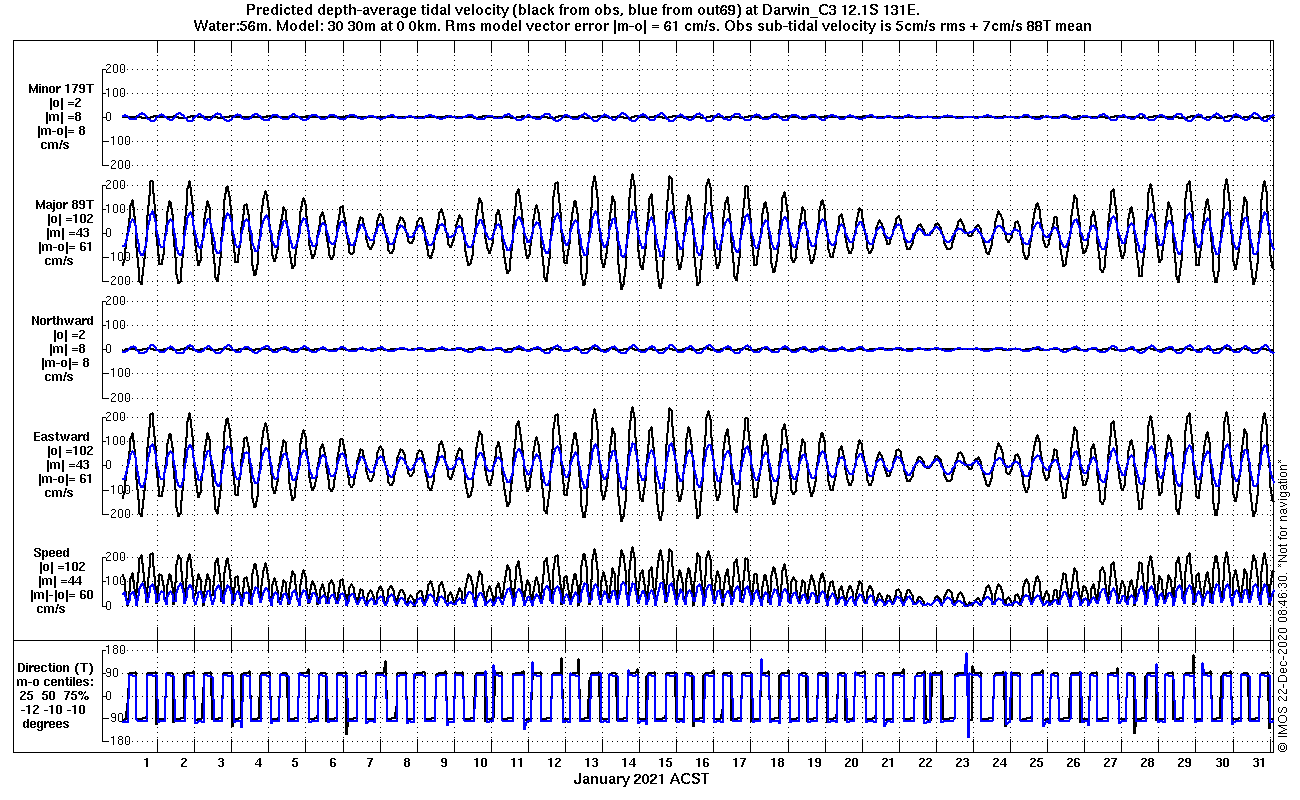Viewport: 1300px width, 800px height.
Task: Click day 18 on the date axis
Action: [x=777, y=763]
